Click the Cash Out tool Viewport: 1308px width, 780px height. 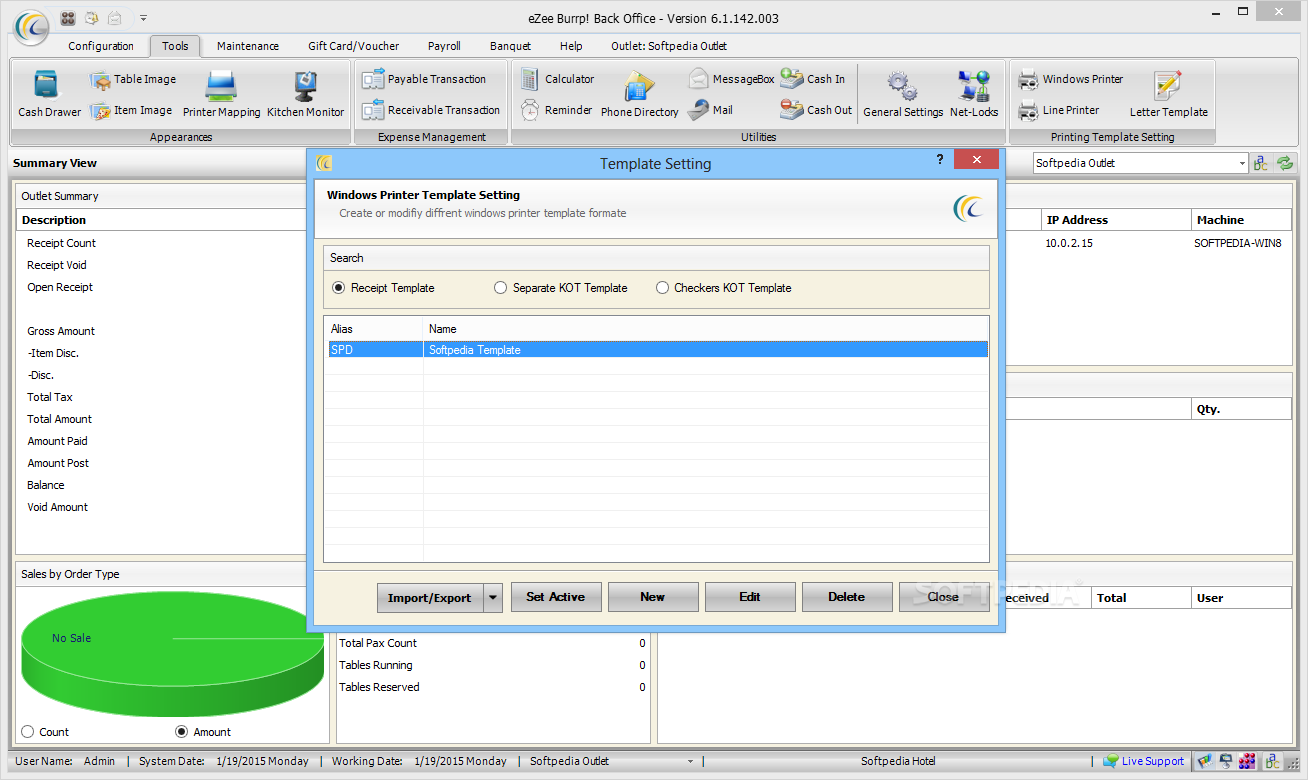tap(816, 110)
